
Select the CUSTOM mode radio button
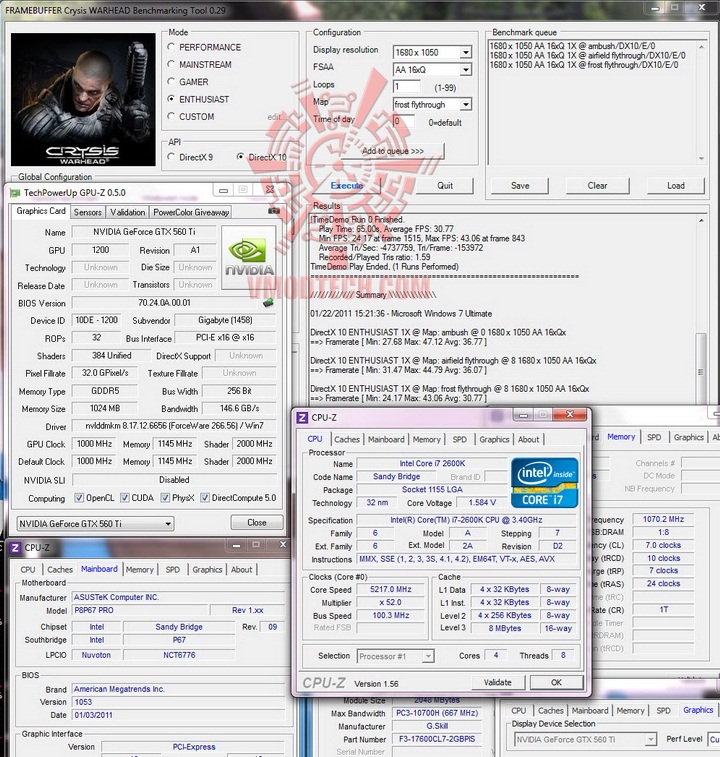tap(171, 116)
